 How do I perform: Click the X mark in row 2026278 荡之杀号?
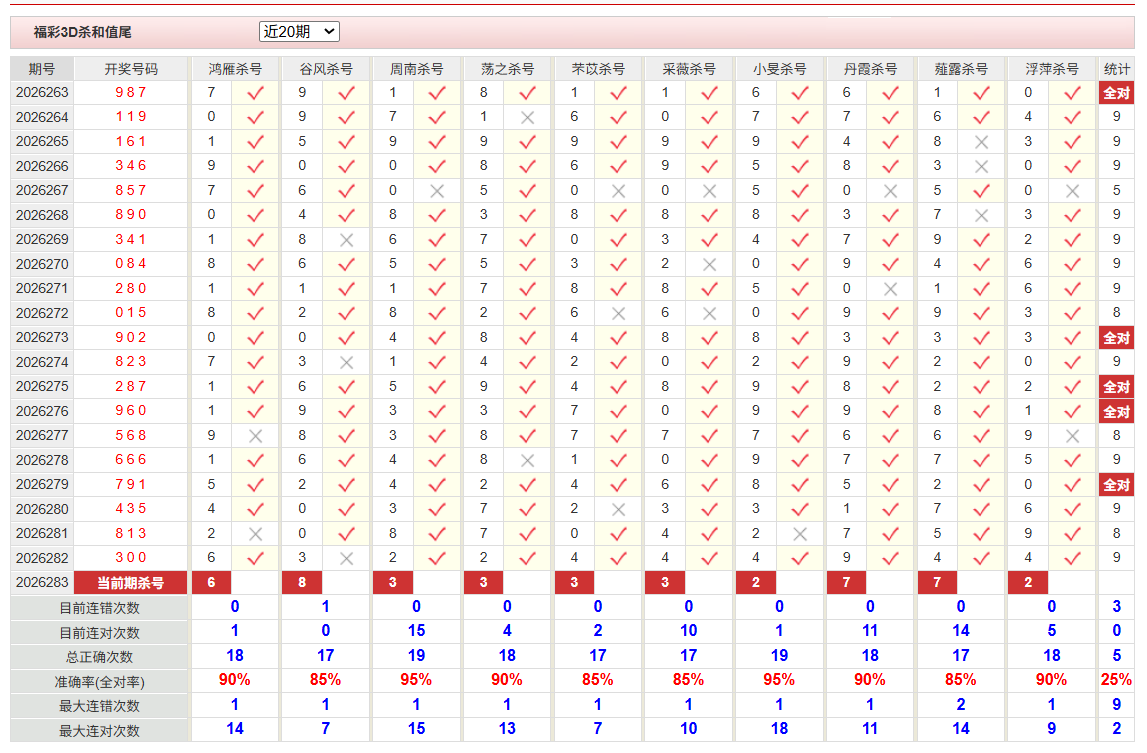click(x=527, y=460)
